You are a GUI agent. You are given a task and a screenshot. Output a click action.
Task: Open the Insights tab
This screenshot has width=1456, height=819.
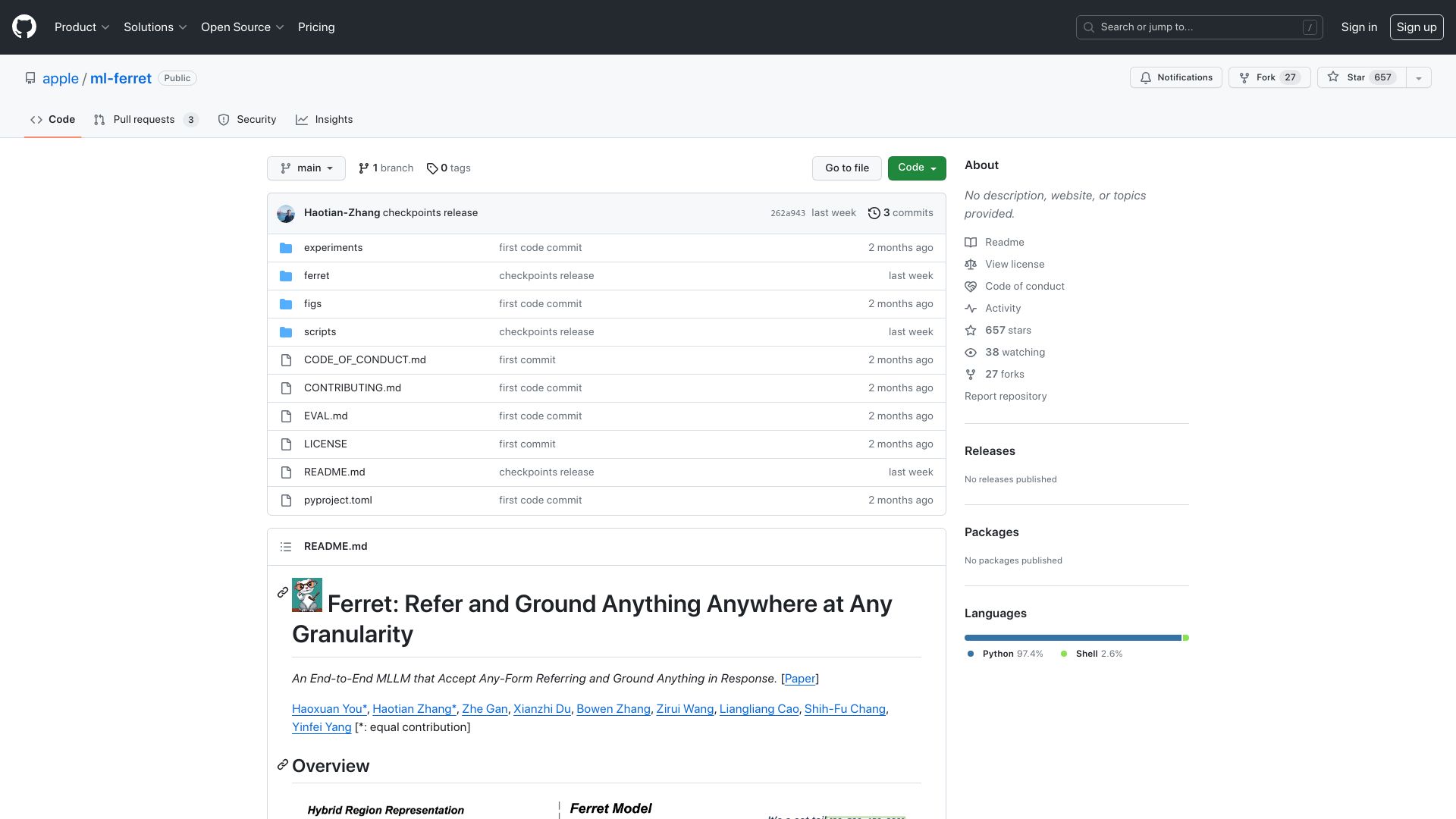(x=325, y=120)
